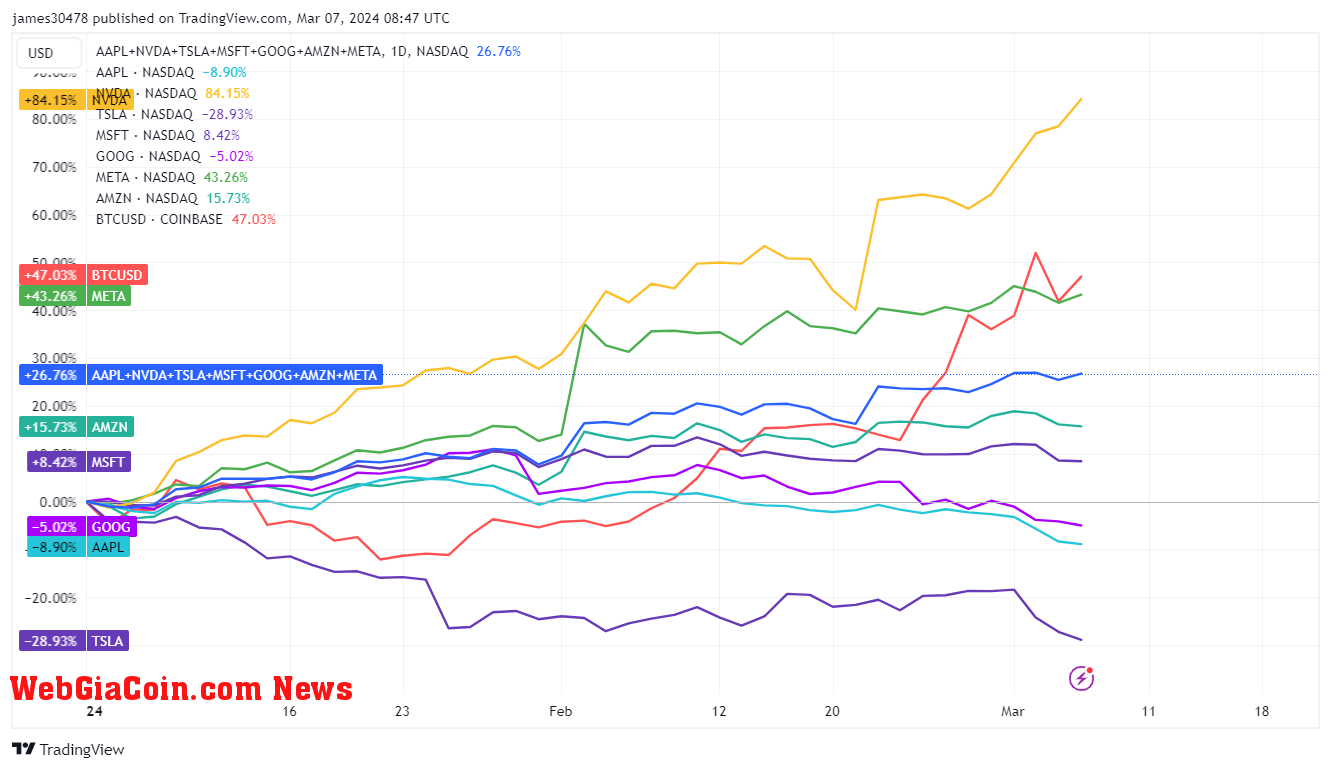Click the 20 date on the time axis
1331x770 pixels.
[832, 712]
